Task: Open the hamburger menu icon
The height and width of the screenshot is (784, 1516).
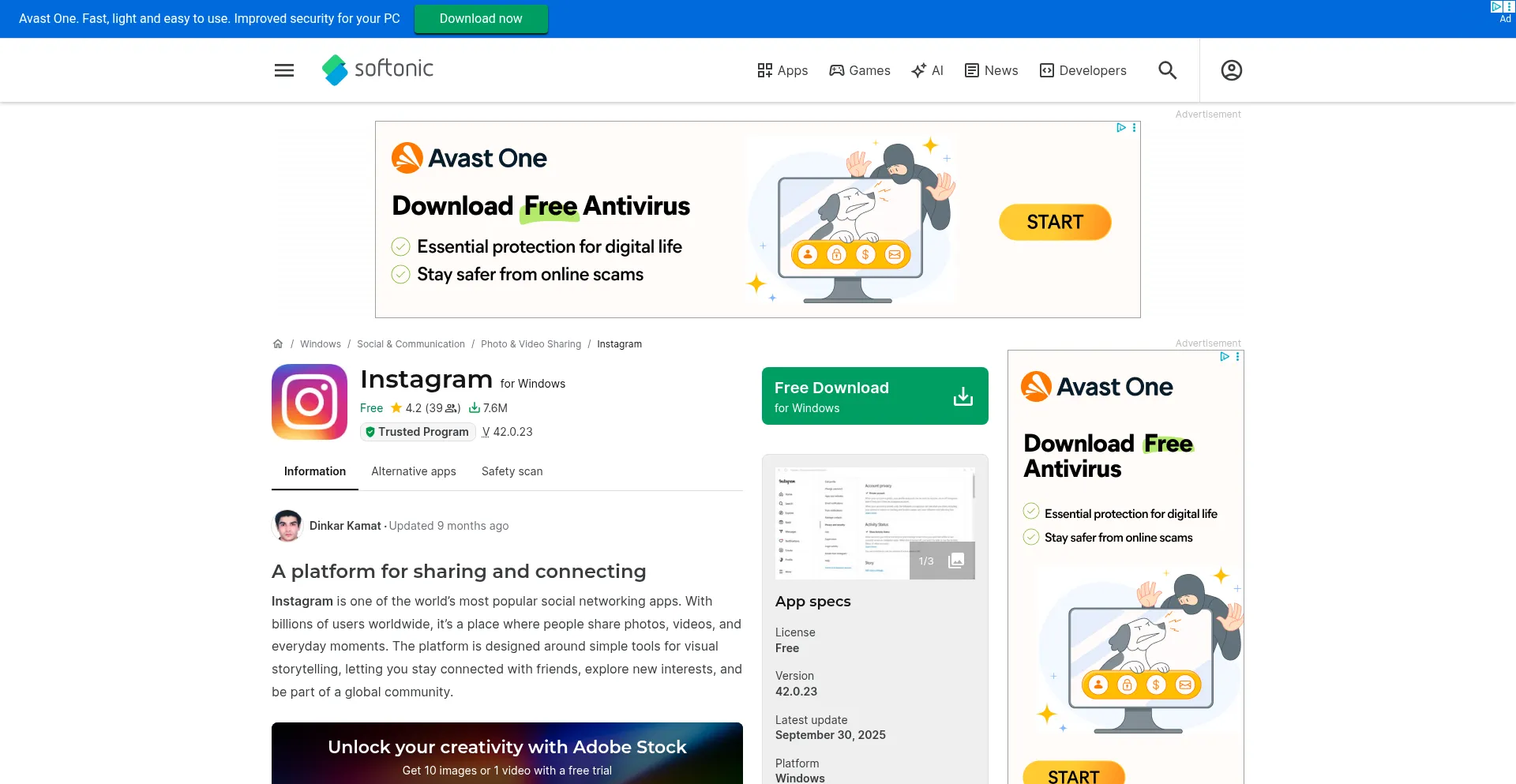Action: [284, 70]
